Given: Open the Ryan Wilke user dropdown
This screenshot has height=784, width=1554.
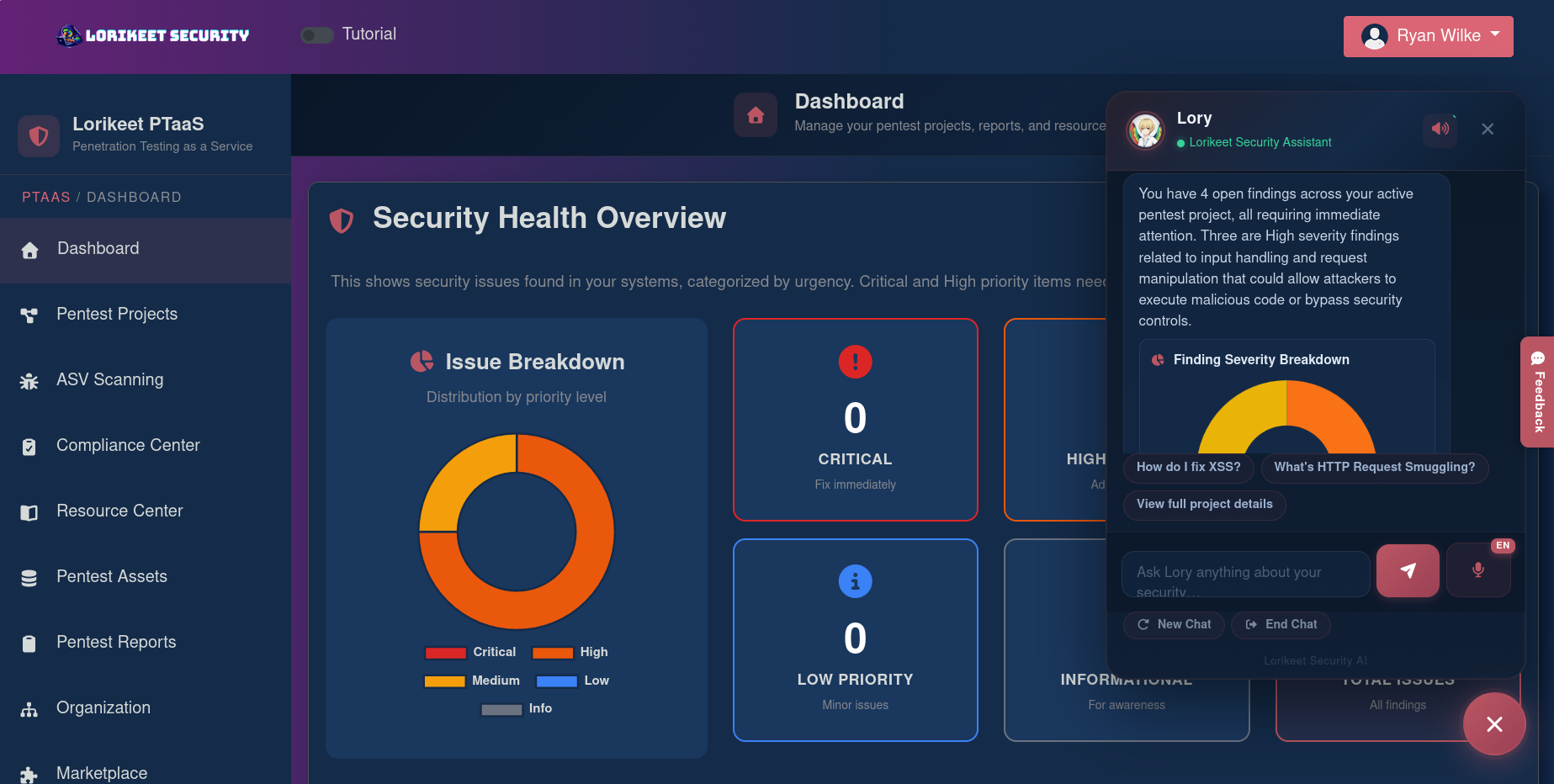Looking at the screenshot, I should pos(1428,36).
